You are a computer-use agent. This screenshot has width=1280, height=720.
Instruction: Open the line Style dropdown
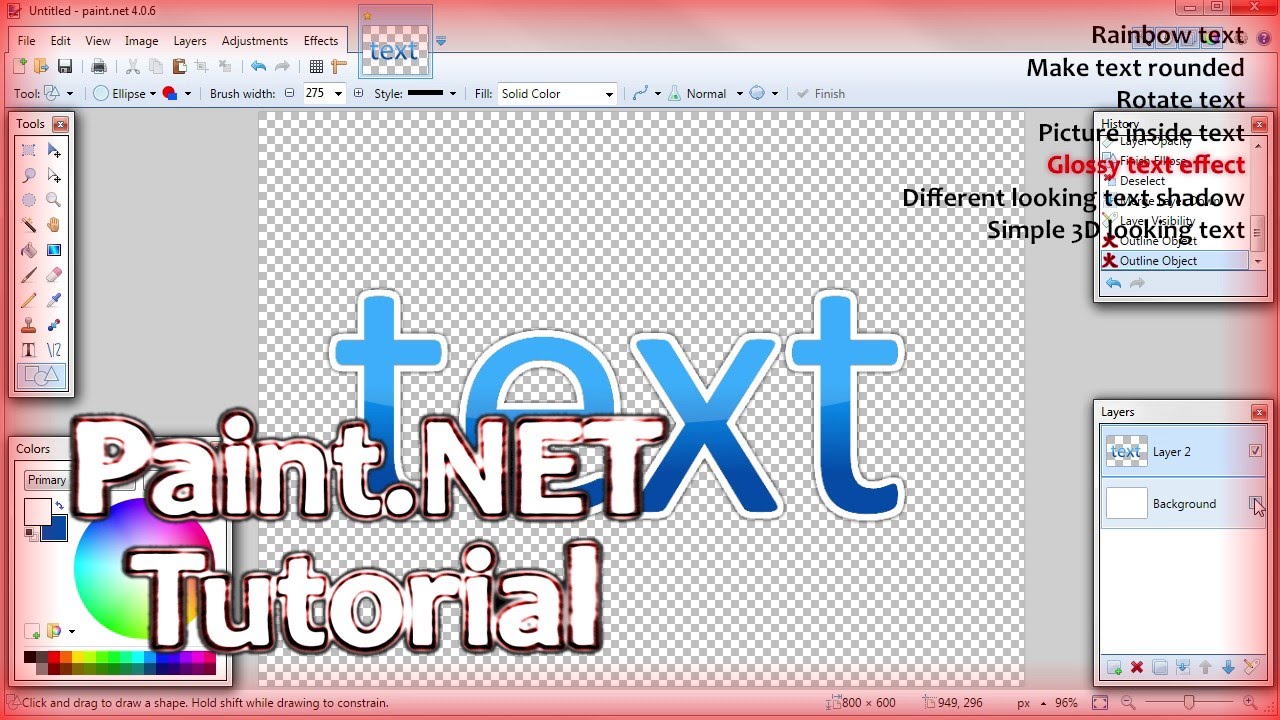pos(432,94)
